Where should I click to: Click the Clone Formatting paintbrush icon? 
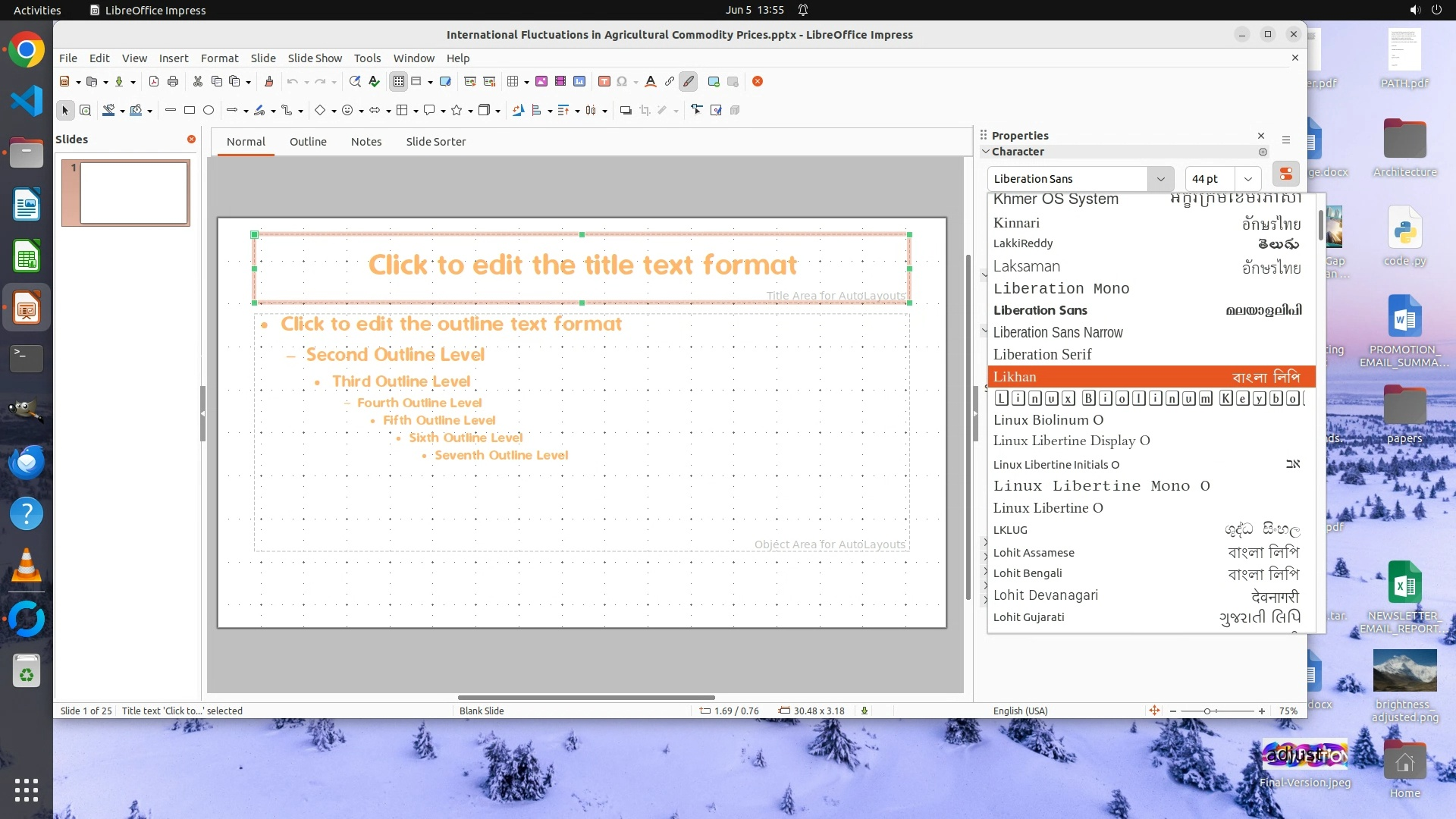pos(268,82)
